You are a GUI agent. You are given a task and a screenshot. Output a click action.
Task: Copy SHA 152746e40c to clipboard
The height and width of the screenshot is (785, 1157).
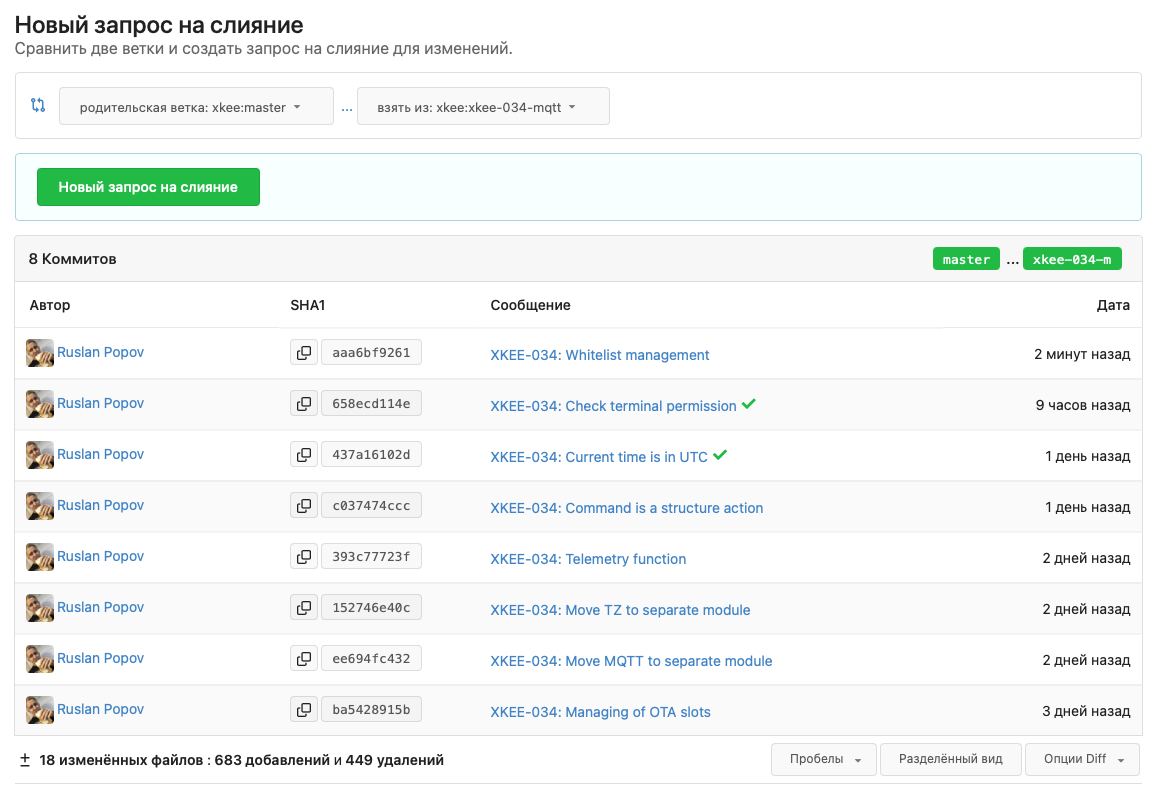[x=303, y=607]
